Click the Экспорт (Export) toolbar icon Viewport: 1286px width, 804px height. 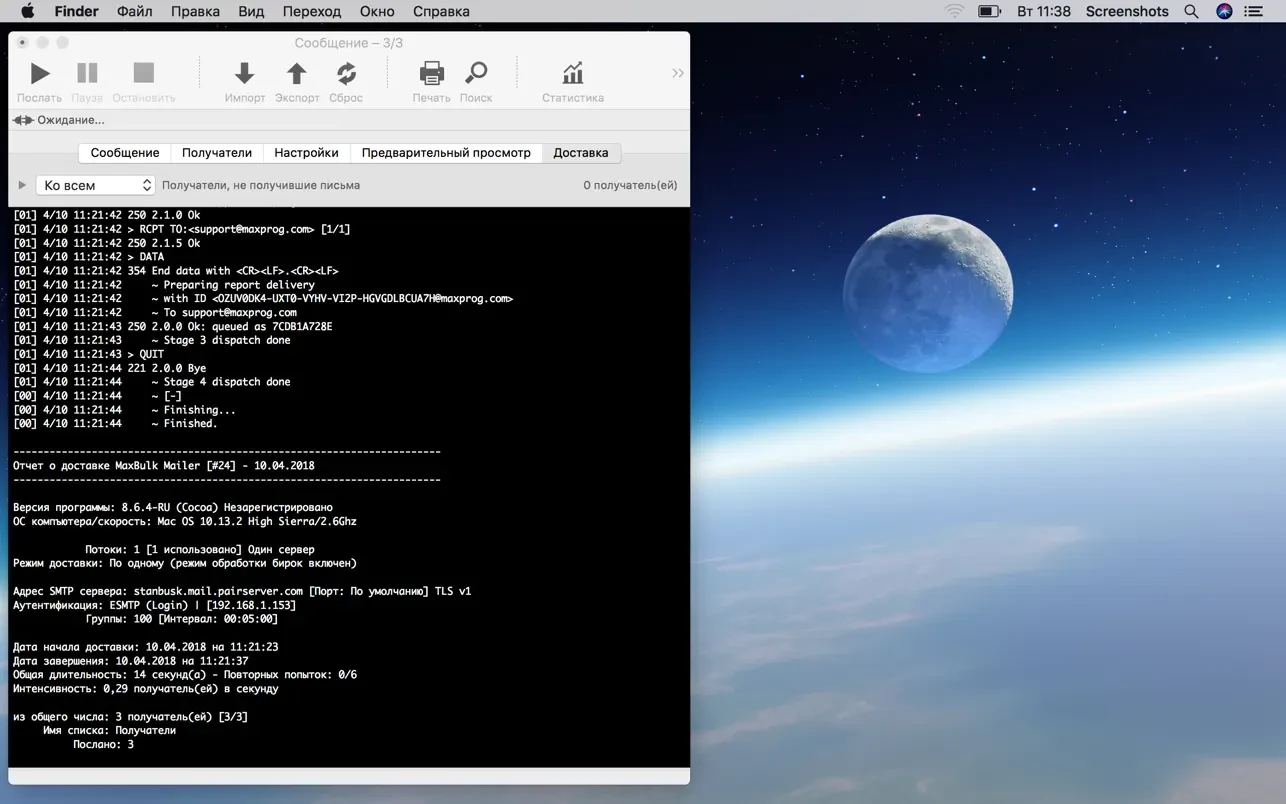[x=297, y=74]
